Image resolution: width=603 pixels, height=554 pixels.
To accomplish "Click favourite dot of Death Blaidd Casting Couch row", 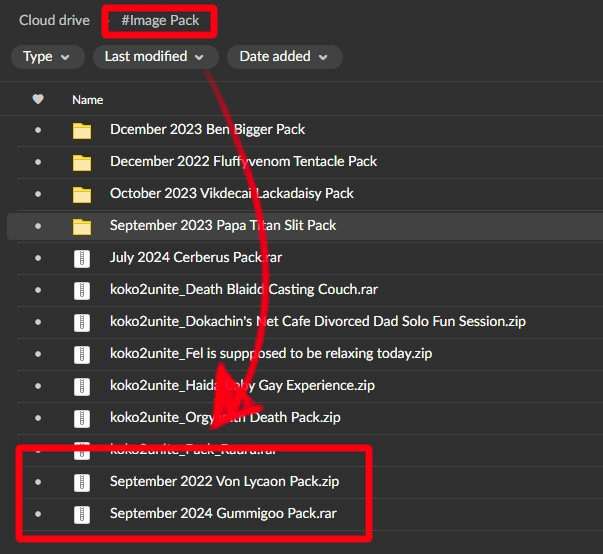I will (38, 290).
